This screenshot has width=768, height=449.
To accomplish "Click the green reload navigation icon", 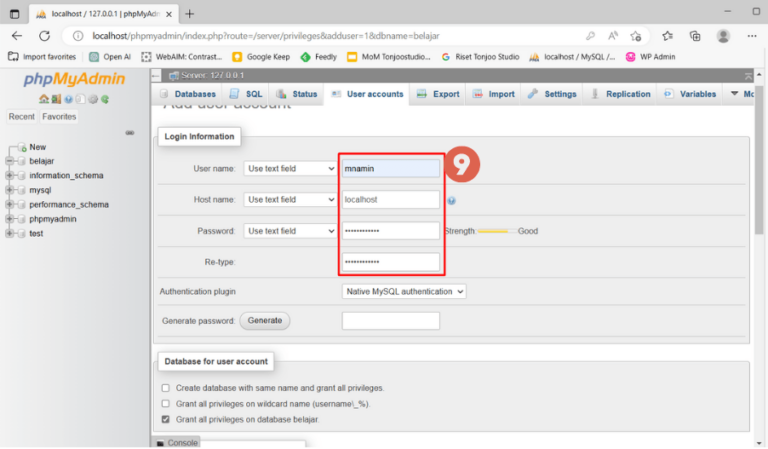I will point(105,99).
